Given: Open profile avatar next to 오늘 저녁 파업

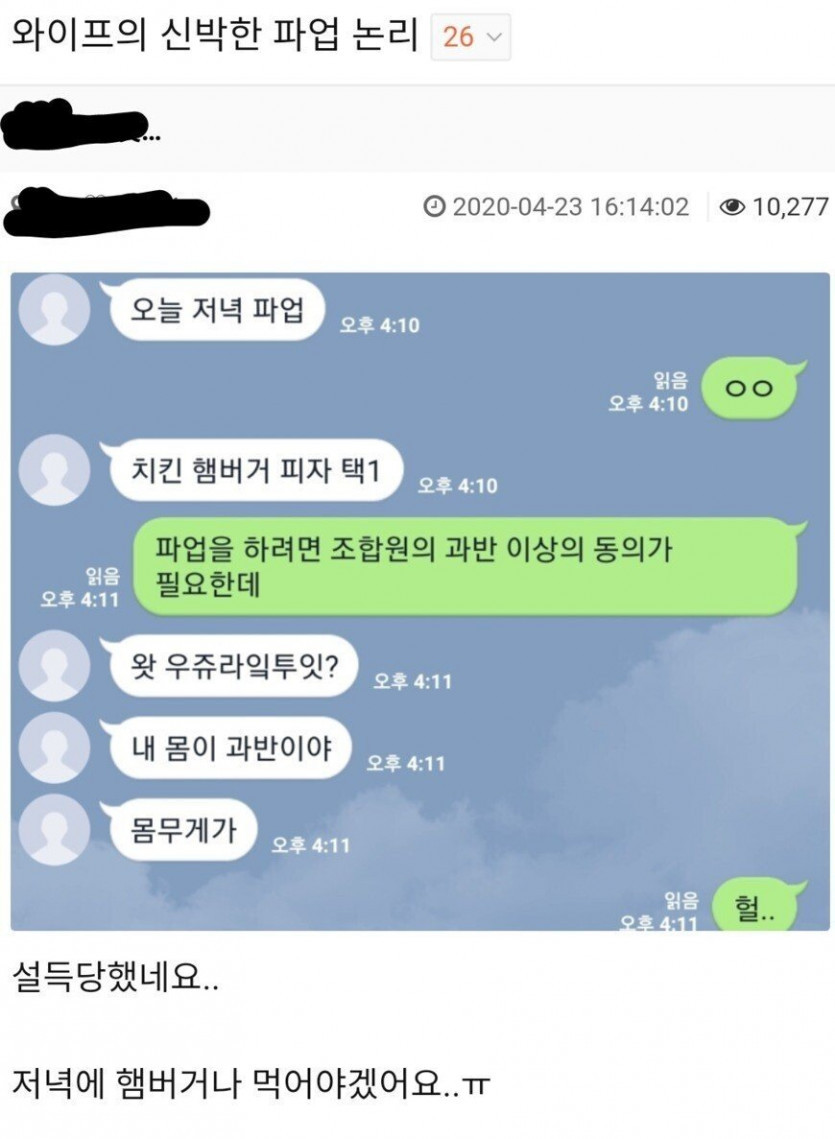Looking at the screenshot, I should tap(54, 310).
